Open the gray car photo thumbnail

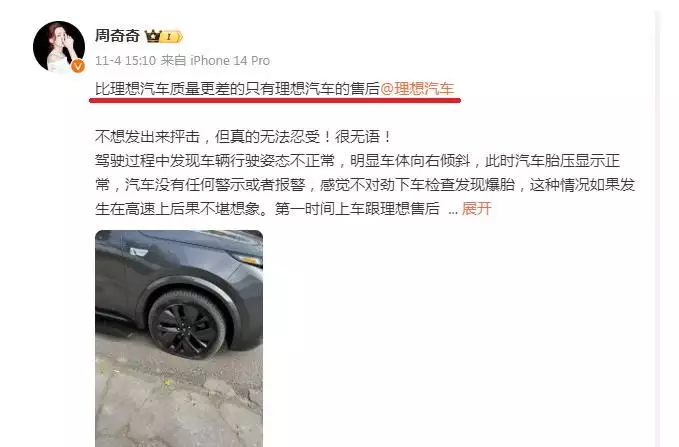tap(179, 338)
